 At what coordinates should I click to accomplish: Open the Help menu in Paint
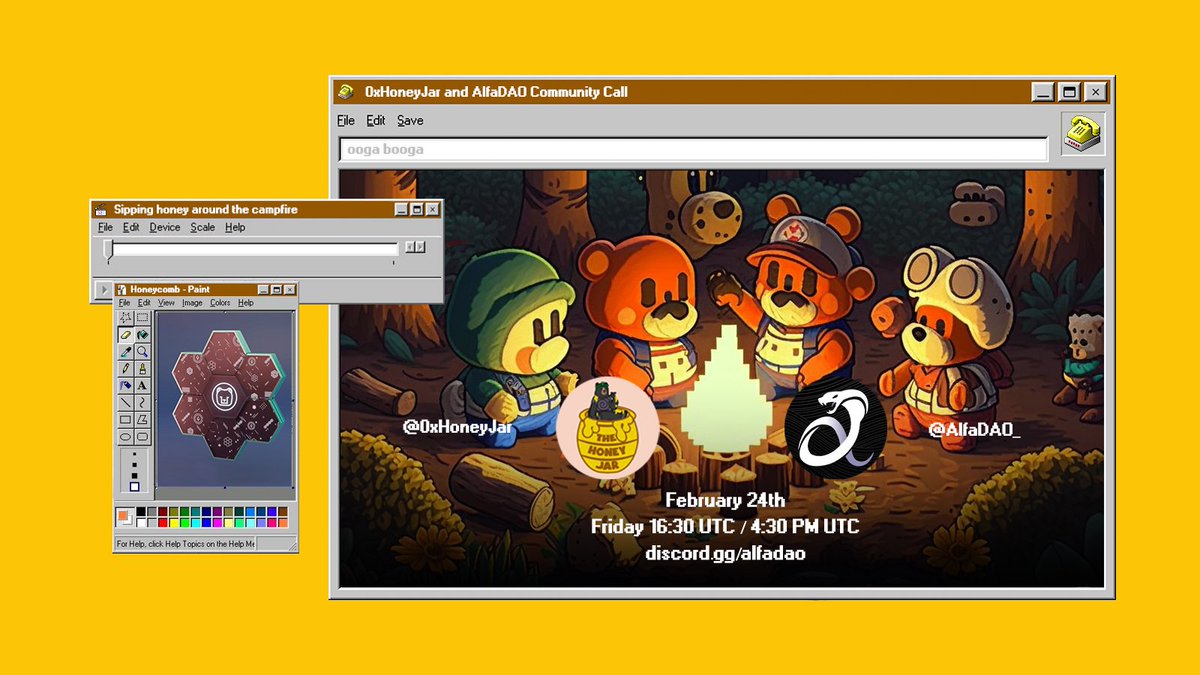(x=246, y=302)
